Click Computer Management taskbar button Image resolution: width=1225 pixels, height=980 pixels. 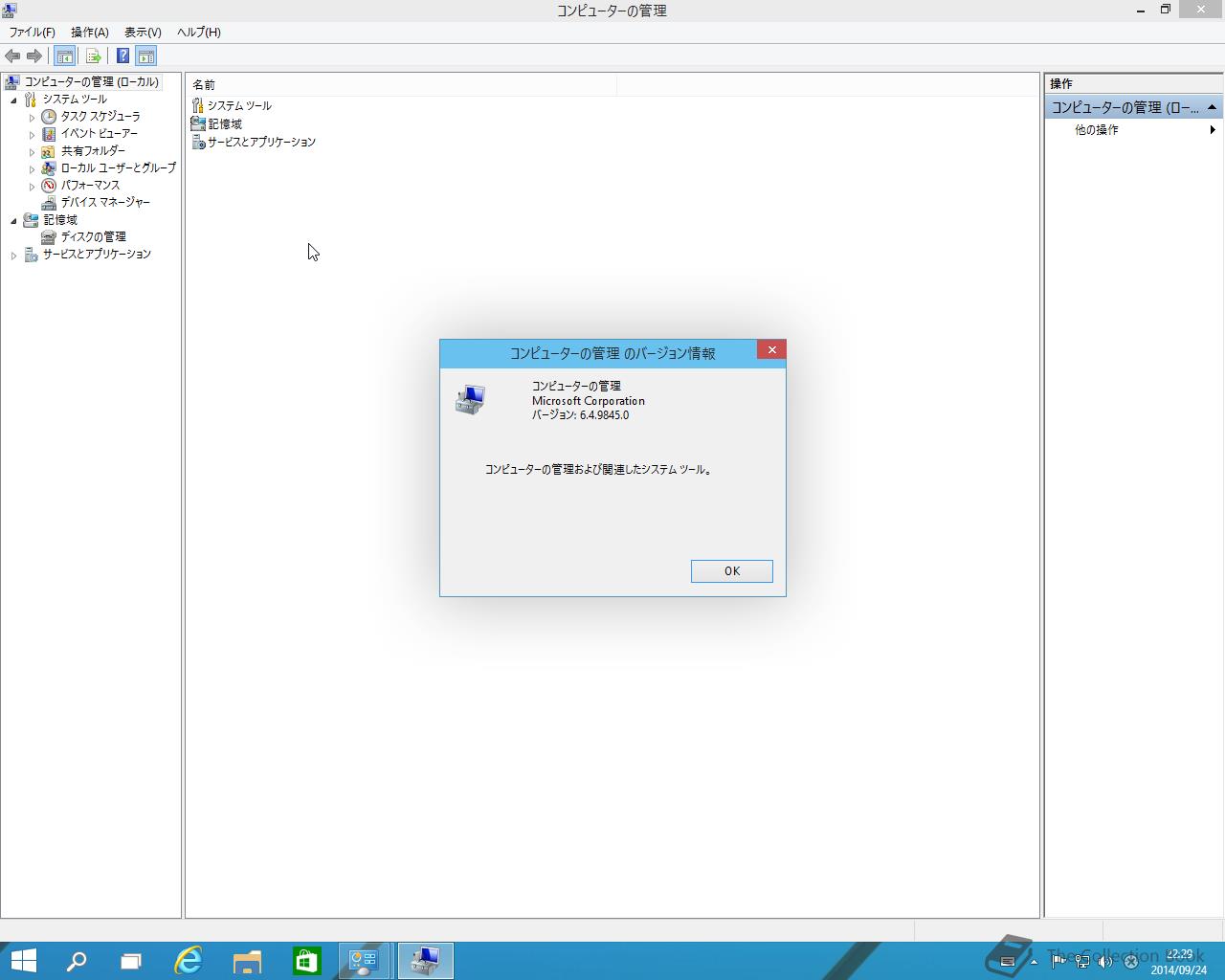[x=425, y=961]
